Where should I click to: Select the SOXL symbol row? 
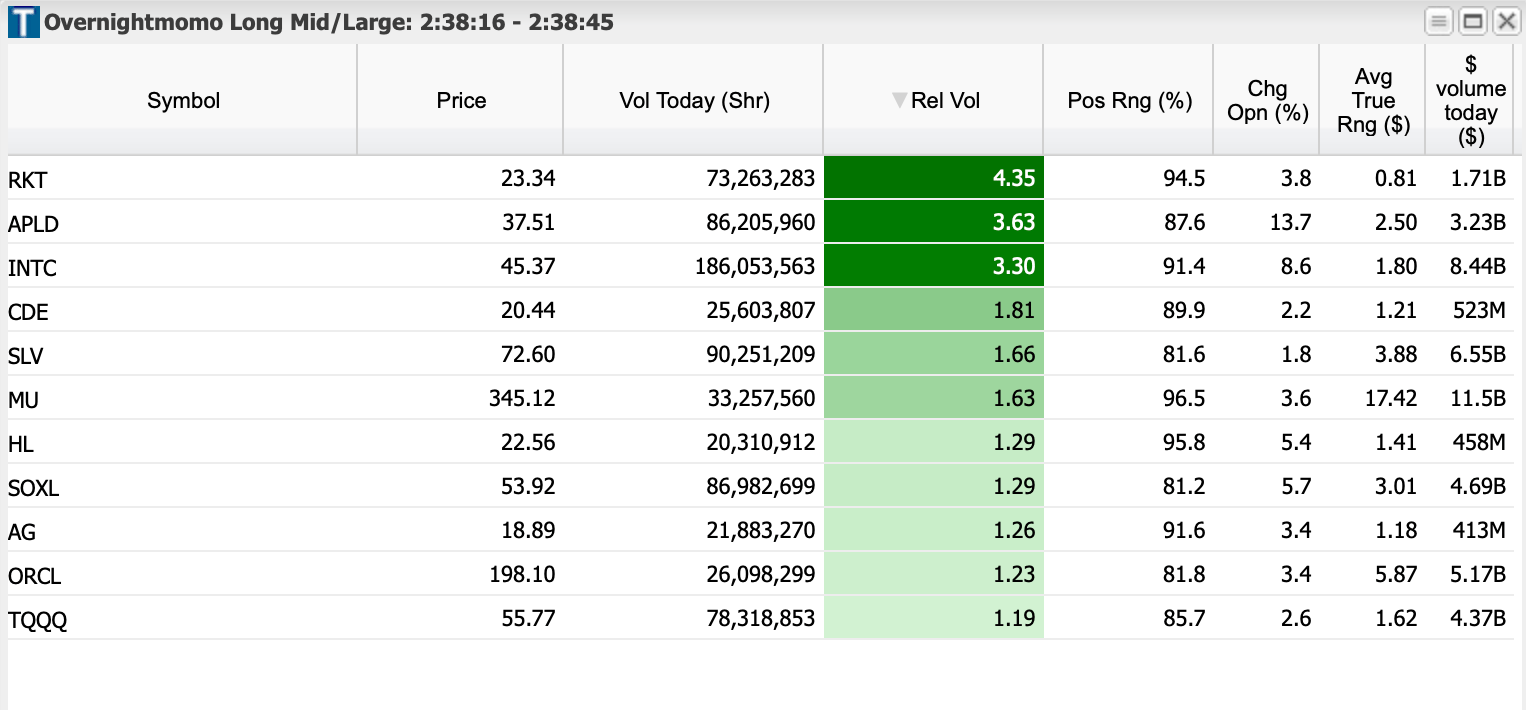click(x=33, y=489)
